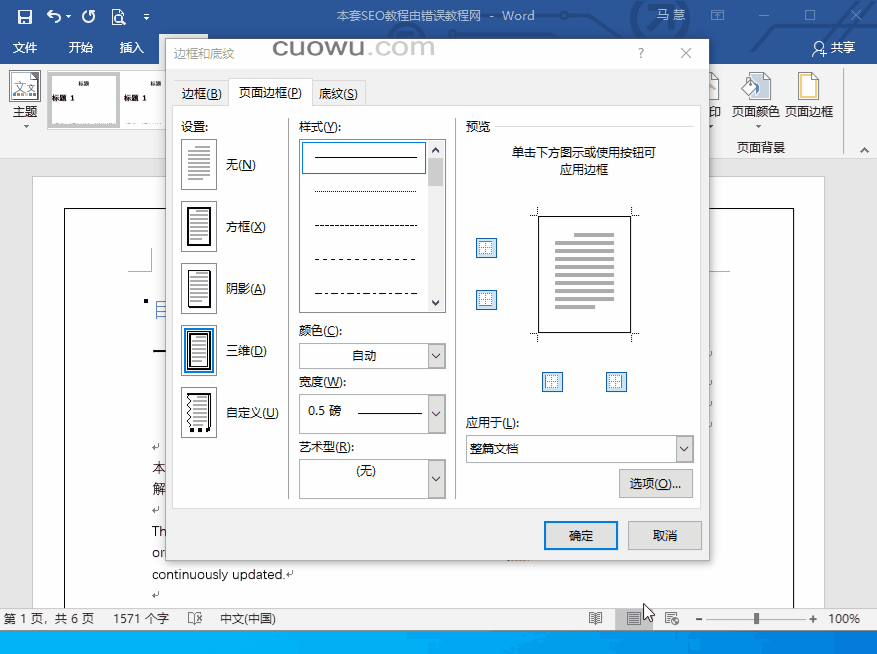Choose the 方框(X) box setting icon
Viewport: 877px width, 654px height.
pyautogui.click(x=199, y=227)
